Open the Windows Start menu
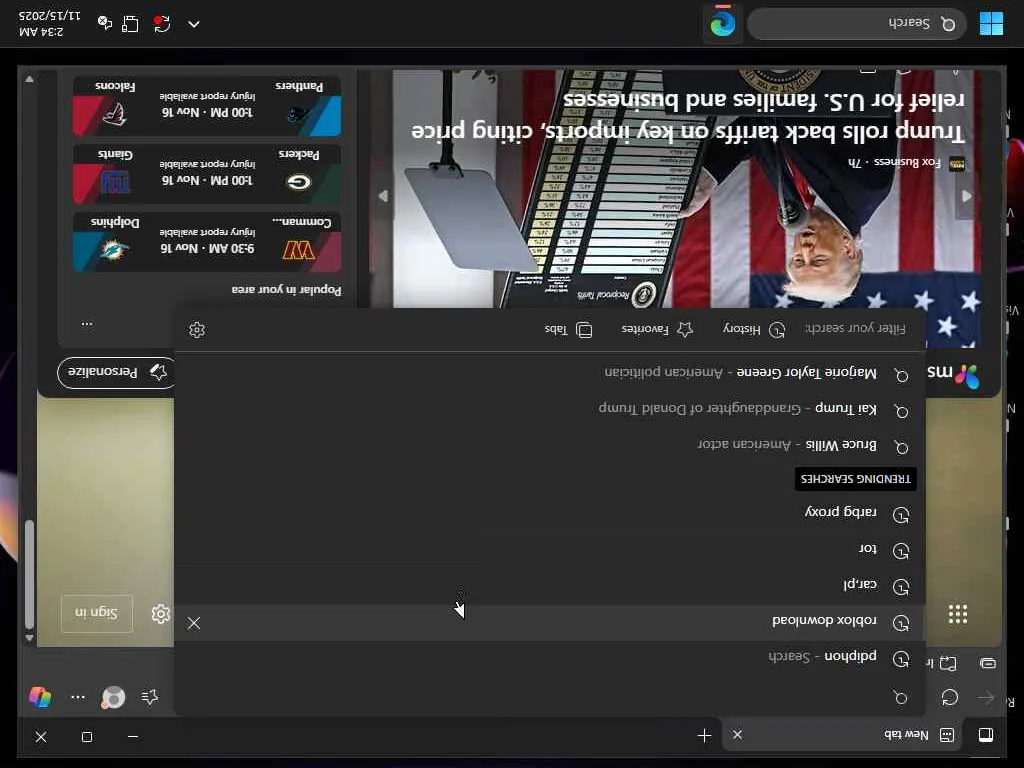 tap(991, 24)
